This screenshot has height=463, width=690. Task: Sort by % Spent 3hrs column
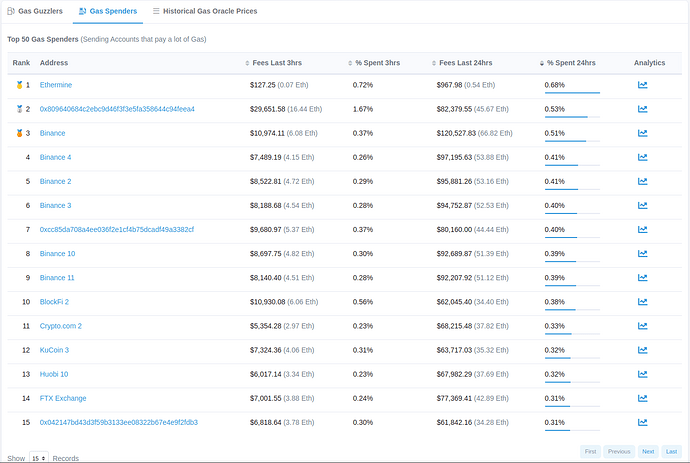374,63
